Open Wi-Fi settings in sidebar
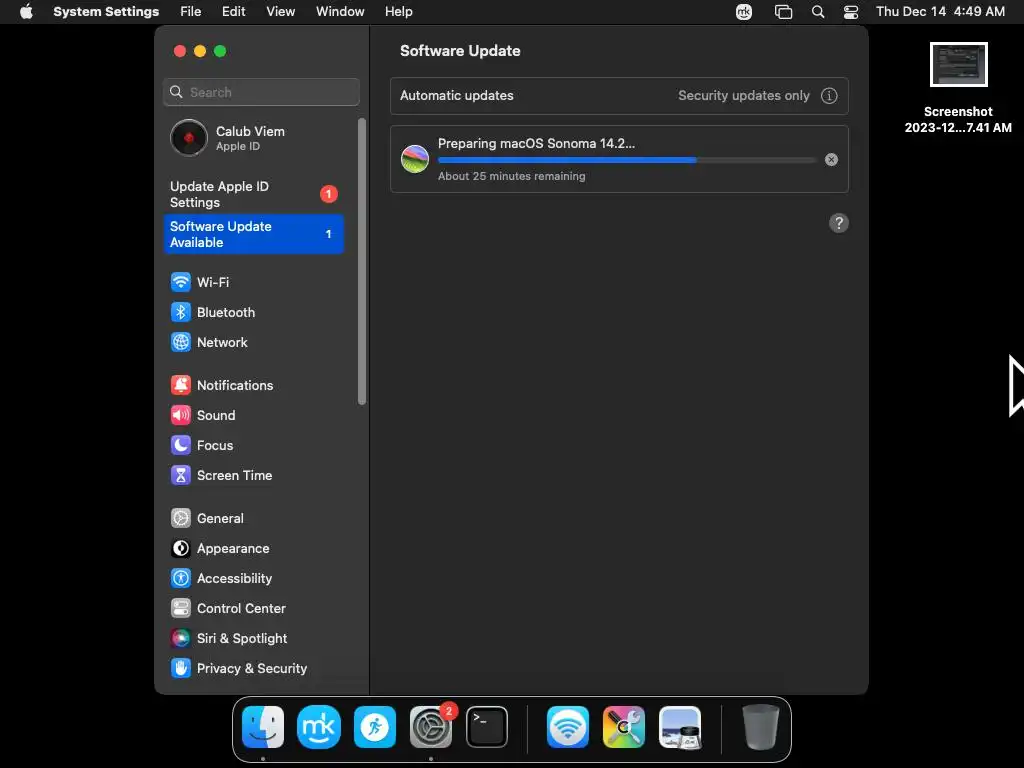The height and width of the screenshot is (768, 1024). (253, 282)
